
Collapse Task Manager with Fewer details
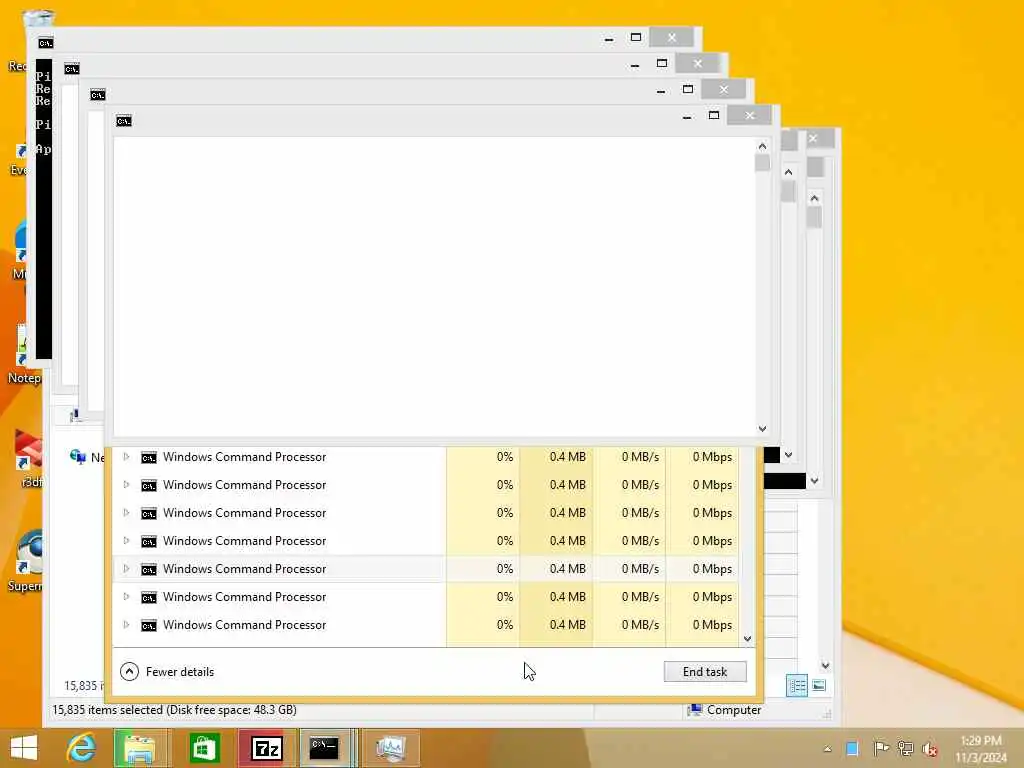(167, 671)
